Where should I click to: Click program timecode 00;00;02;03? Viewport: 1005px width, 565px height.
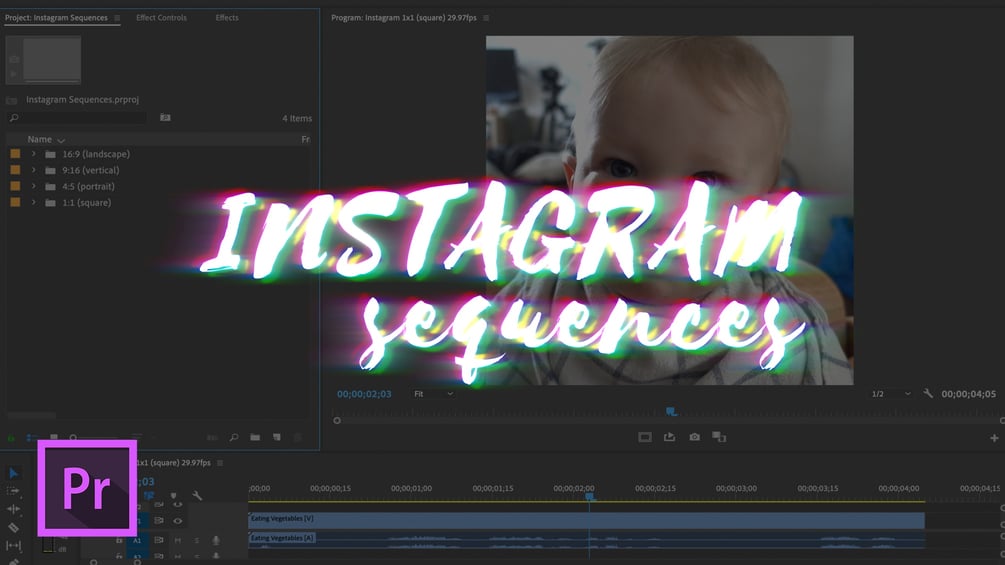(x=364, y=394)
